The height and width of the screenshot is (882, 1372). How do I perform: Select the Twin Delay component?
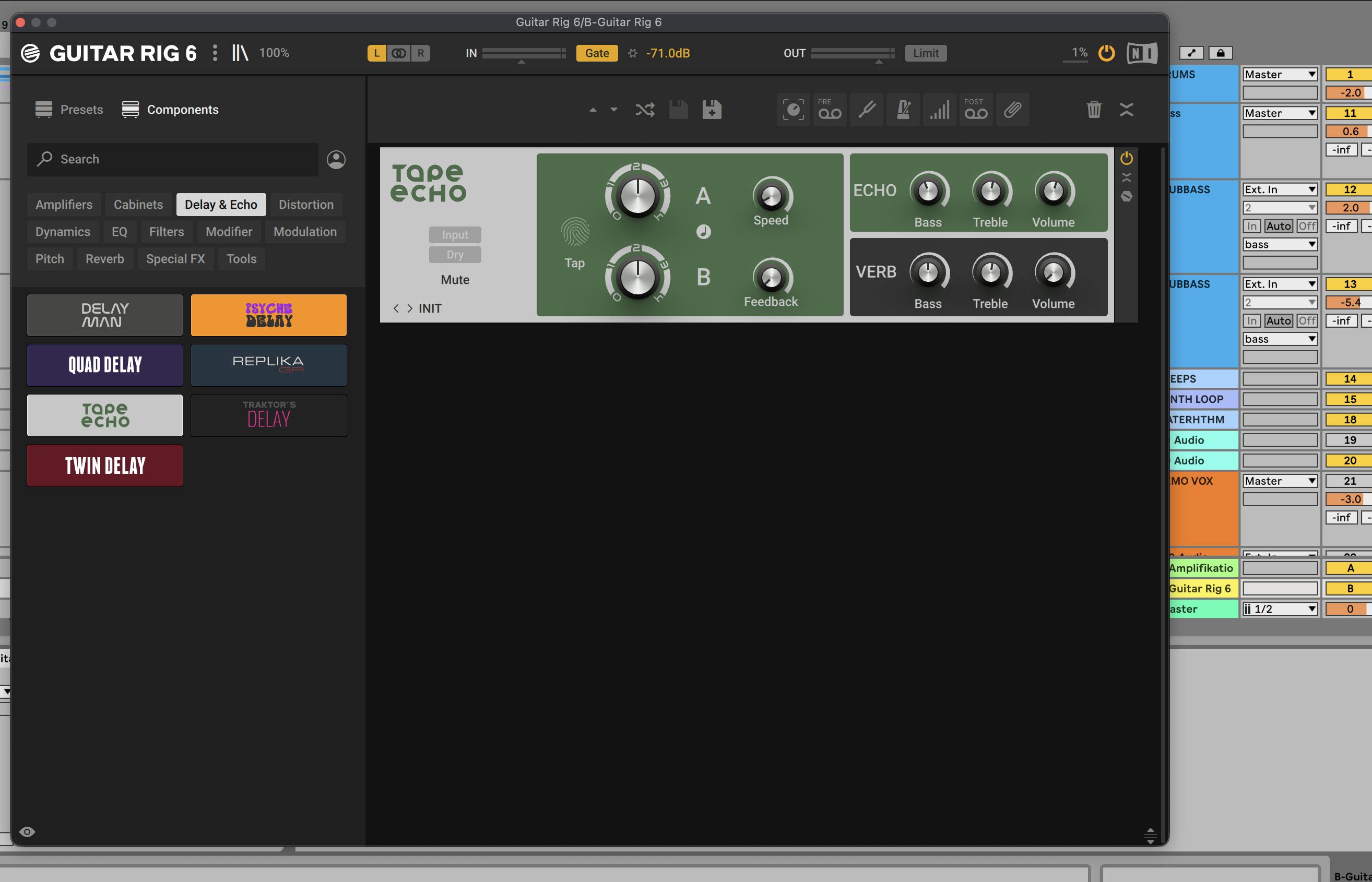(x=105, y=466)
